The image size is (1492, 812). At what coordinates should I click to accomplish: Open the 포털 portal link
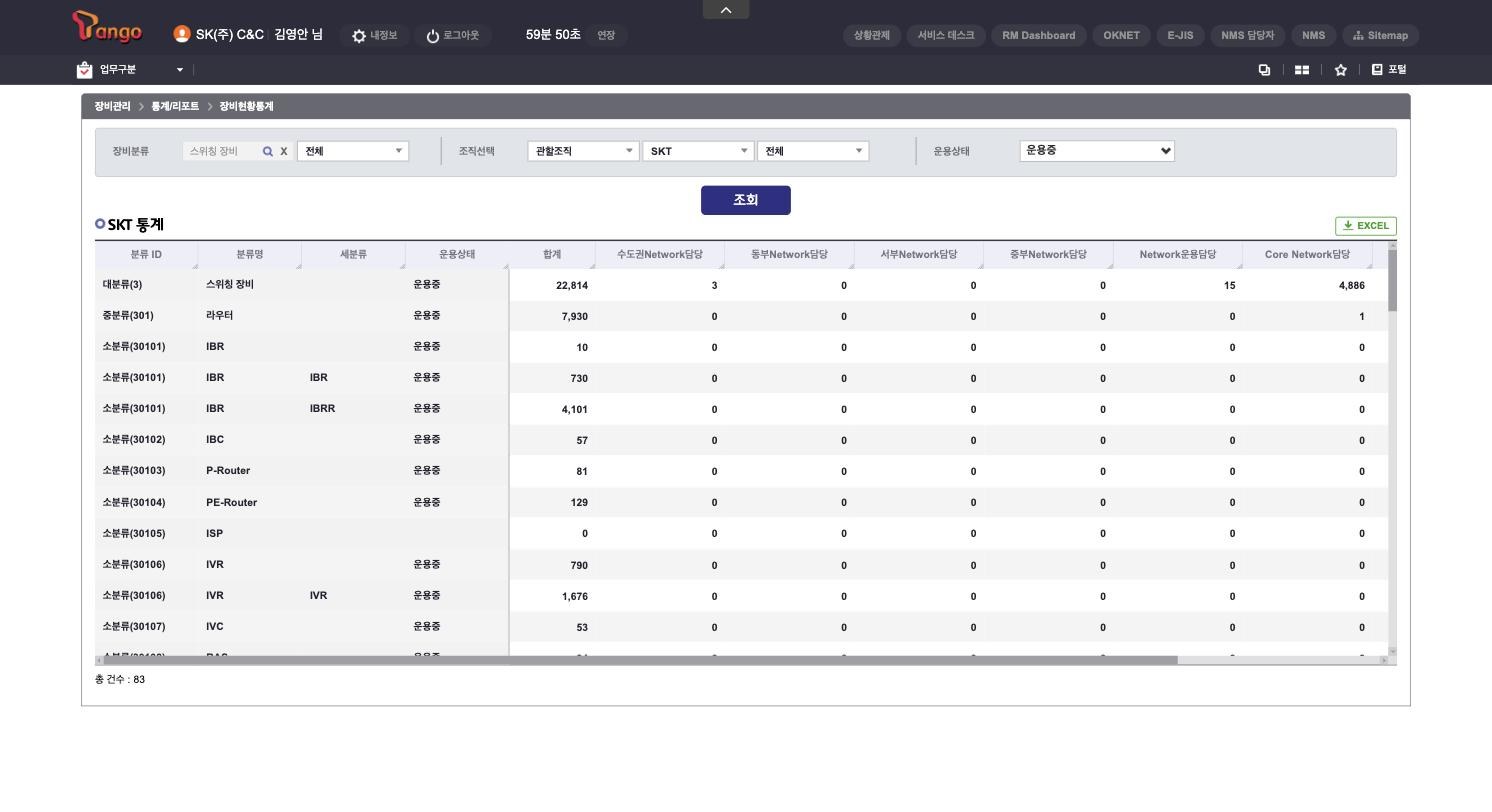point(1389,69)
